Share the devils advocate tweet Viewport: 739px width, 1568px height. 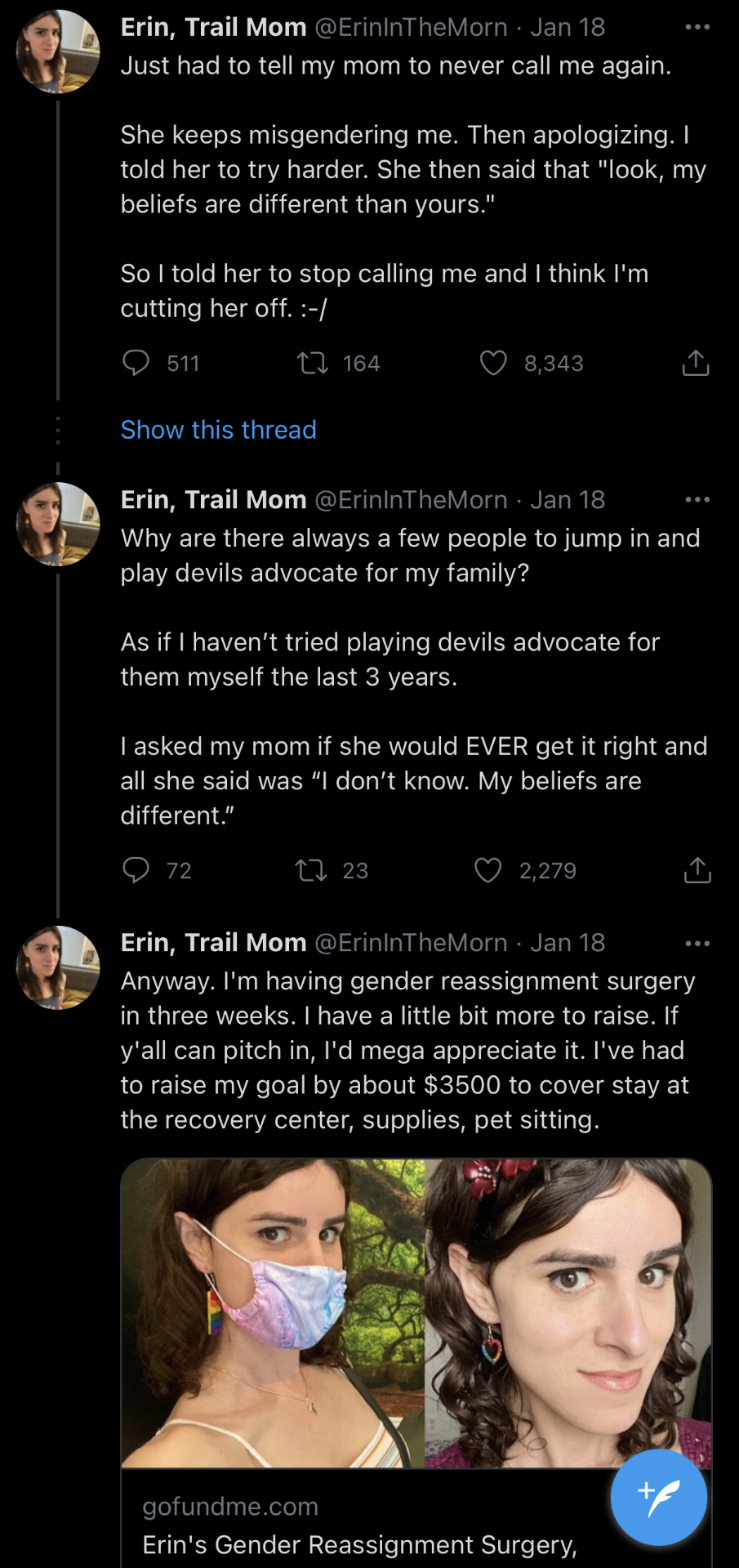coord(697,870)
